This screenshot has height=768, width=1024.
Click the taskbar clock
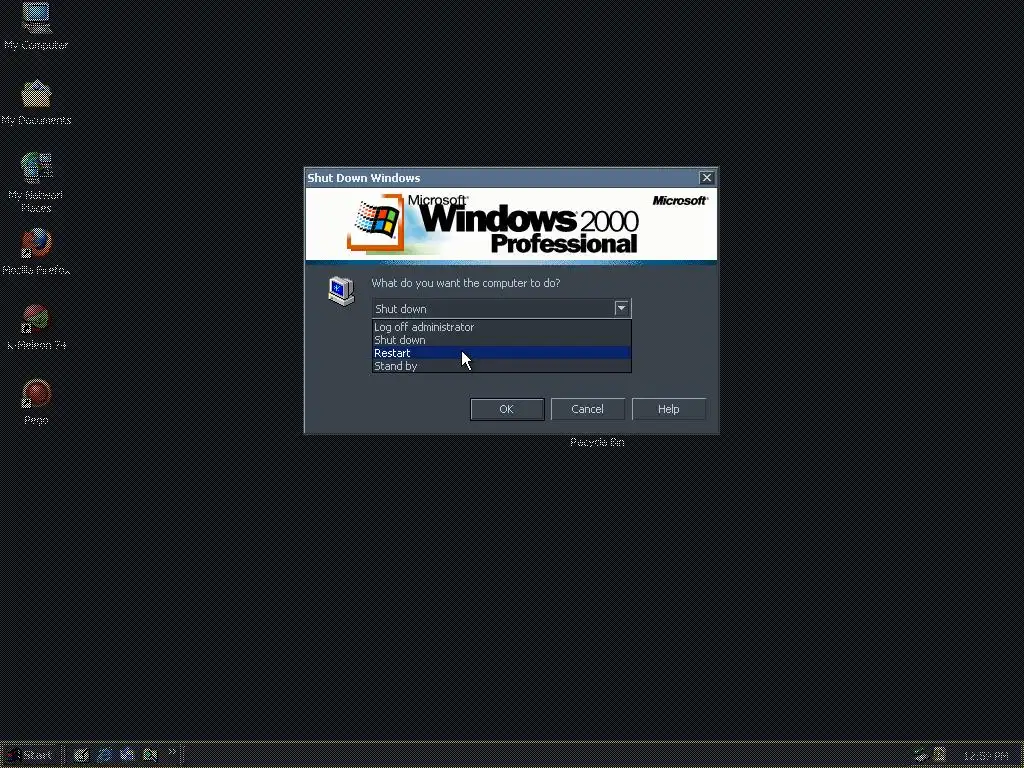pos(985,756)
